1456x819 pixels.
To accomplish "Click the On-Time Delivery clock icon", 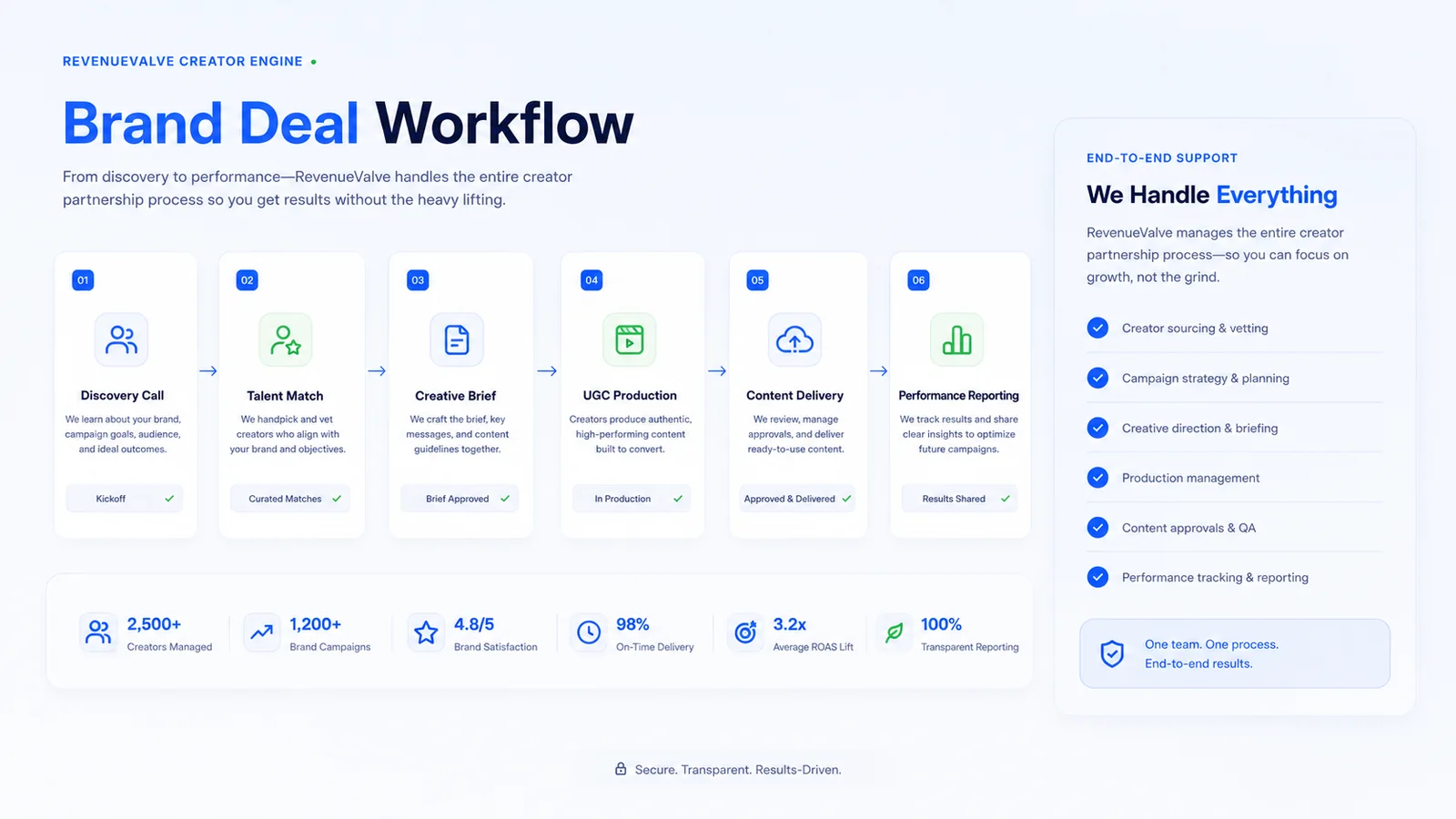I will [589, 632].
